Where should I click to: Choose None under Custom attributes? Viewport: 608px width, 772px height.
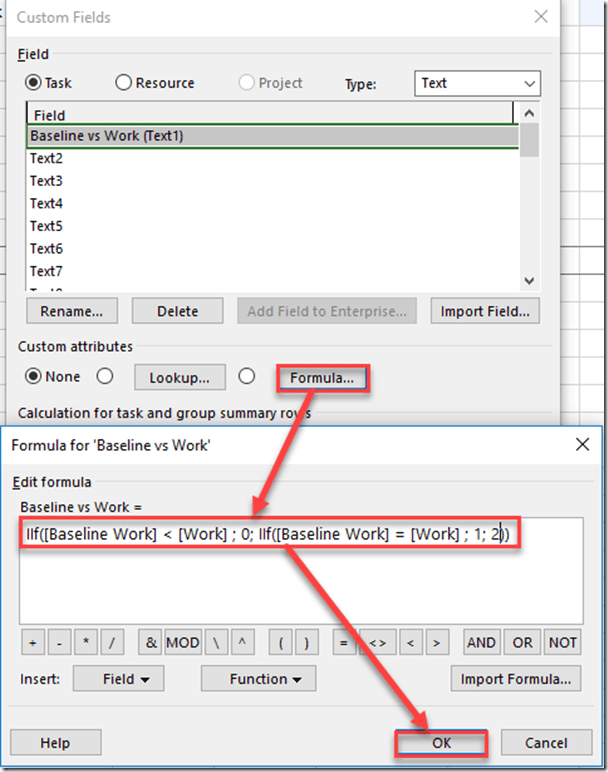[x=34, y=377]
